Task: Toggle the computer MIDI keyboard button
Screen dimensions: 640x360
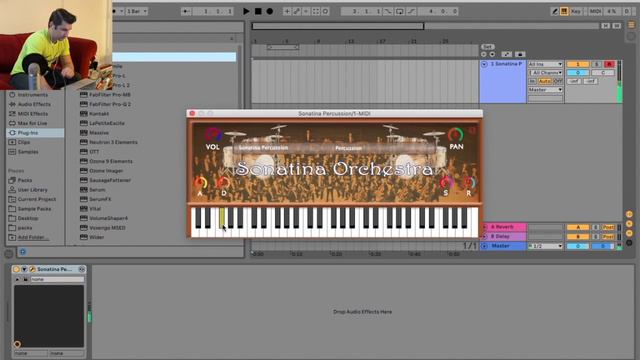Action: coord(564,11)
